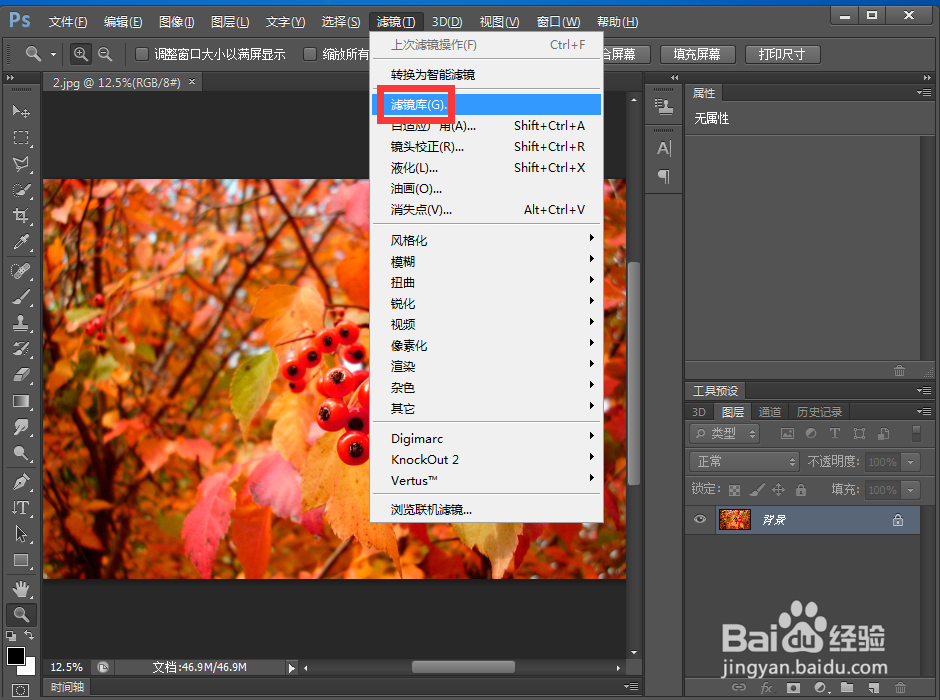Open the Paragraph panel icon

click(x=664, y=176)
